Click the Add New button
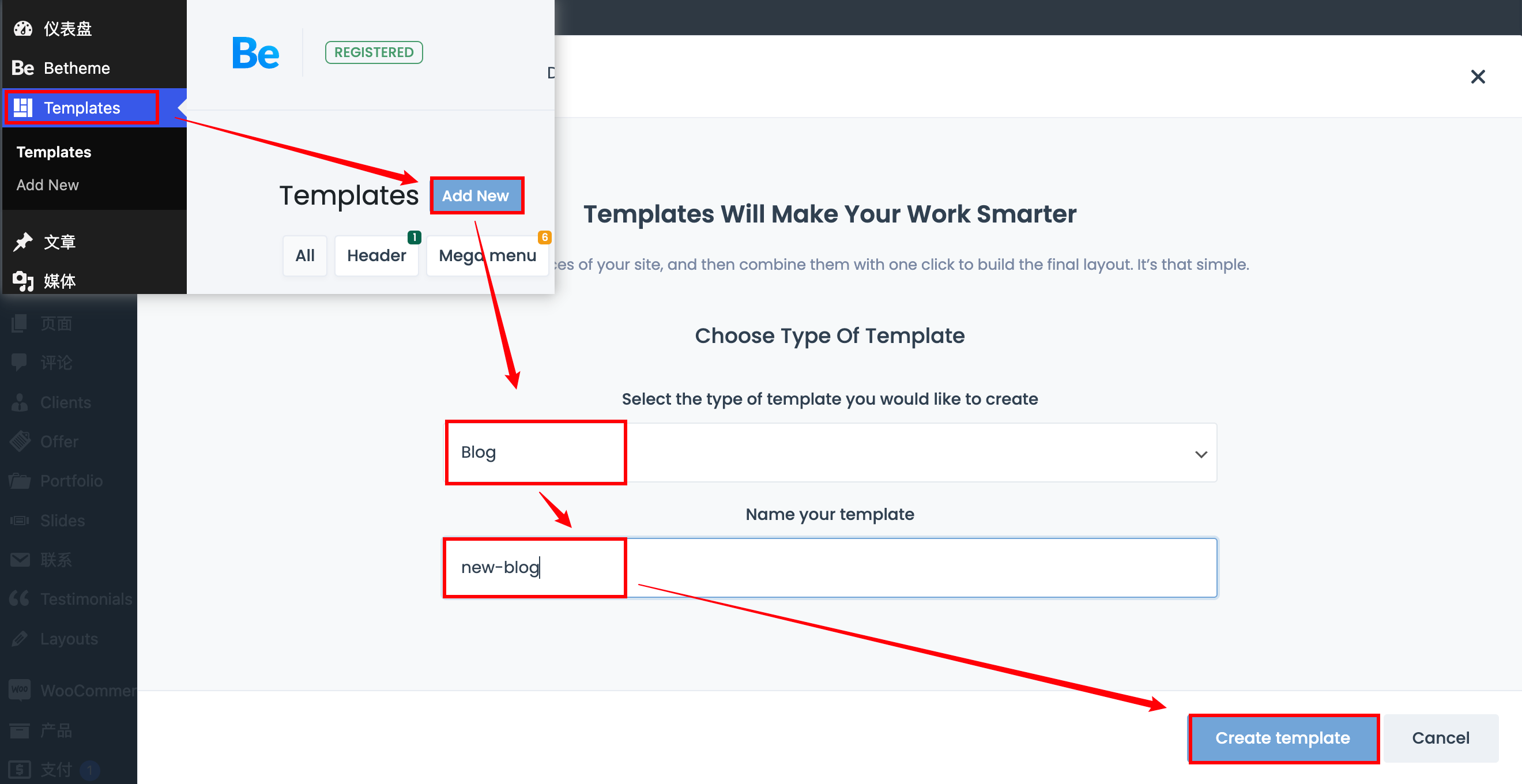 click(x=476, y=195)
